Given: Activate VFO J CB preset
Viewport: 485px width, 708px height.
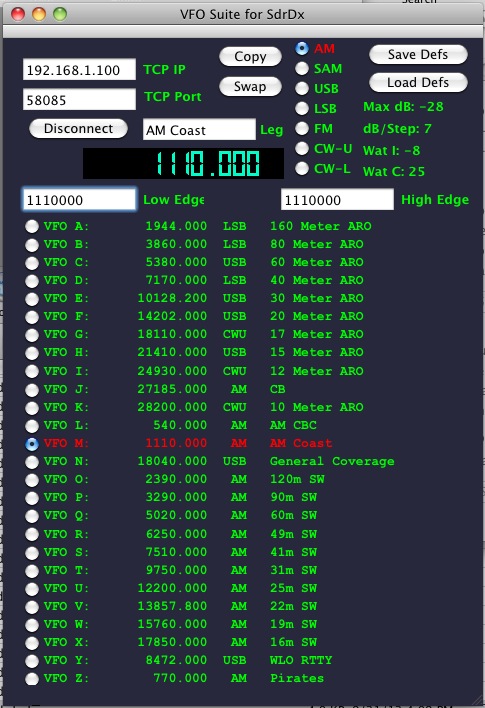Looking at the screenshot, I should coord(32,389).
